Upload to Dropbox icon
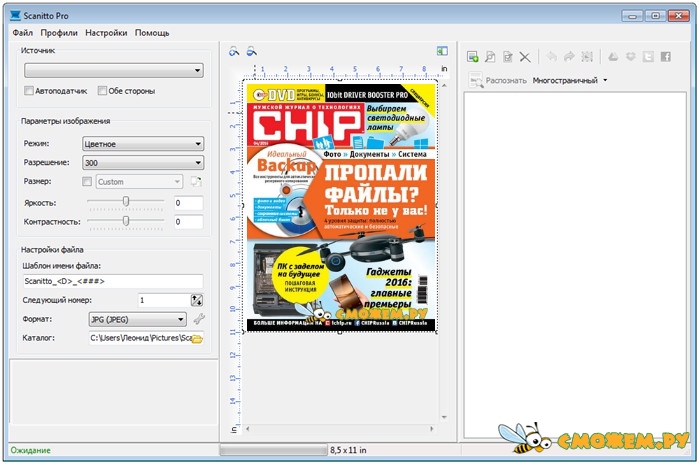Viewport: 700px width, 465px height. point(631,56)
